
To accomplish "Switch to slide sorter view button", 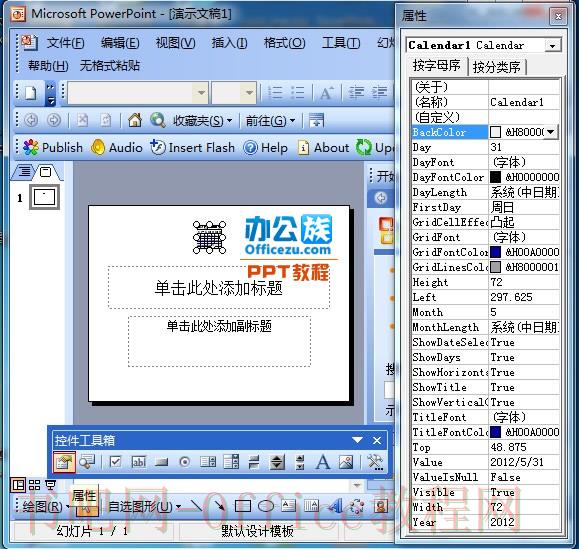I will click(34, 485).
